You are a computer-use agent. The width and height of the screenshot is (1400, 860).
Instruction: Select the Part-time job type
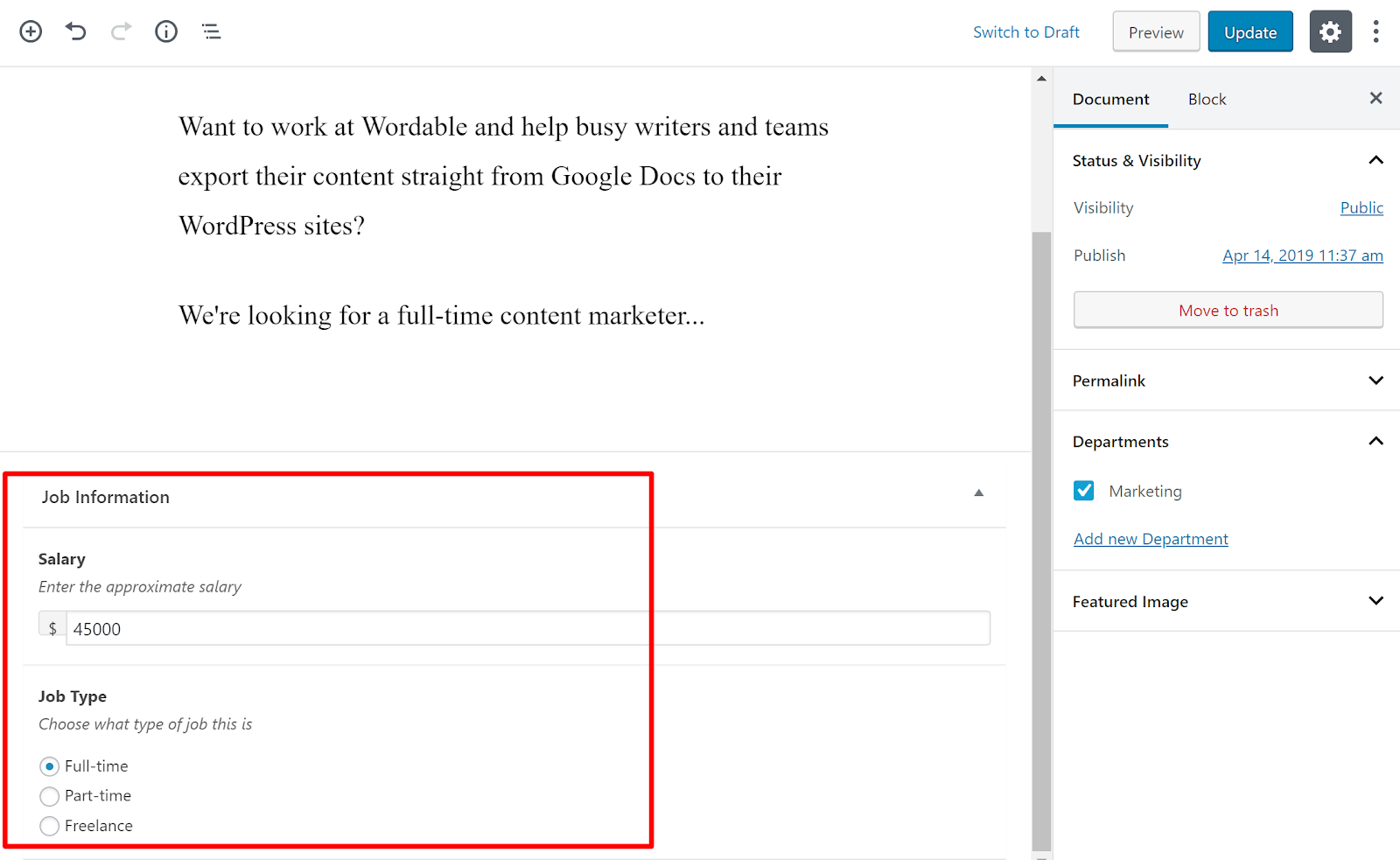coord(49,795)
